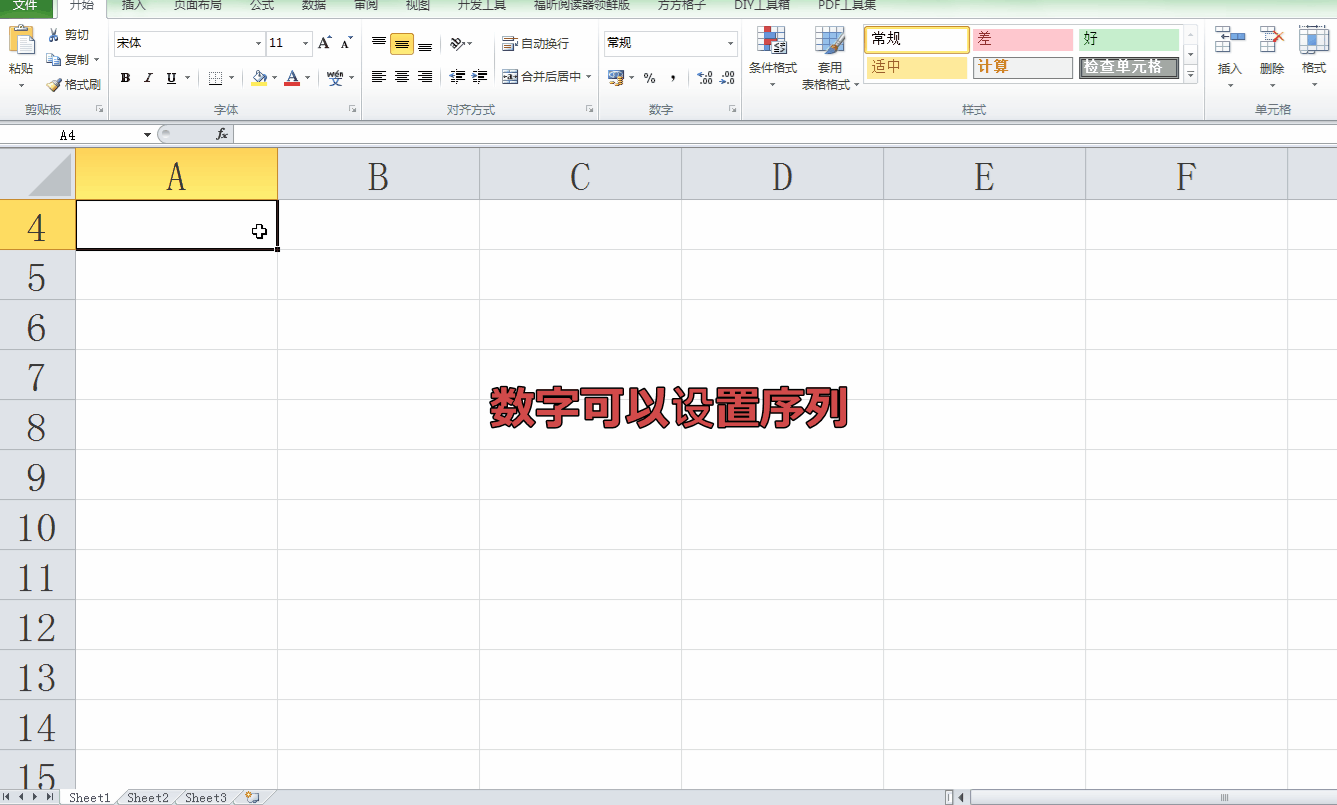
Task: Open the font family dropdown
Action: coord(257,44)
